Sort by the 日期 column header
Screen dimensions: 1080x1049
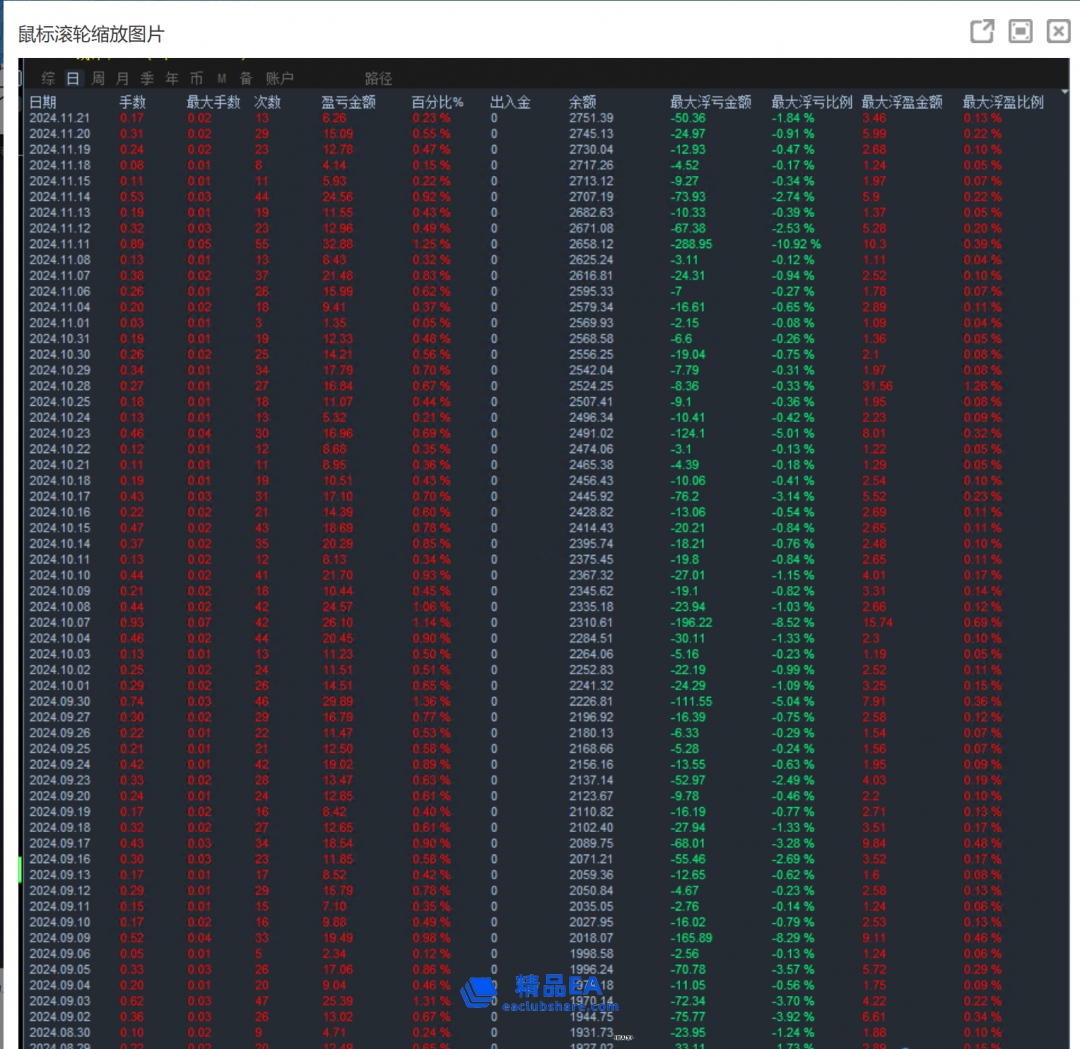coord(43,102)
